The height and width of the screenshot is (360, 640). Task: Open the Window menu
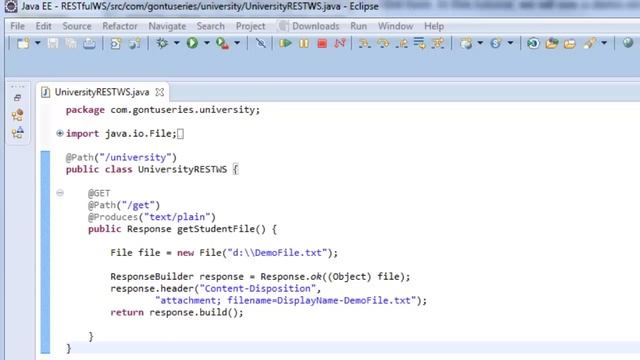pos(396,26)
